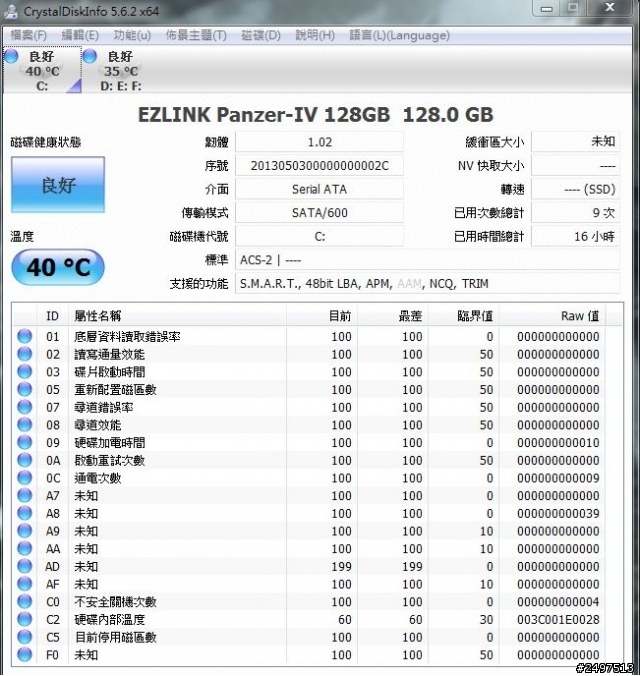This screenshot has height=676, width=640.
Task: Open the 磁碟(D) menu
Action: pos(261,35)
